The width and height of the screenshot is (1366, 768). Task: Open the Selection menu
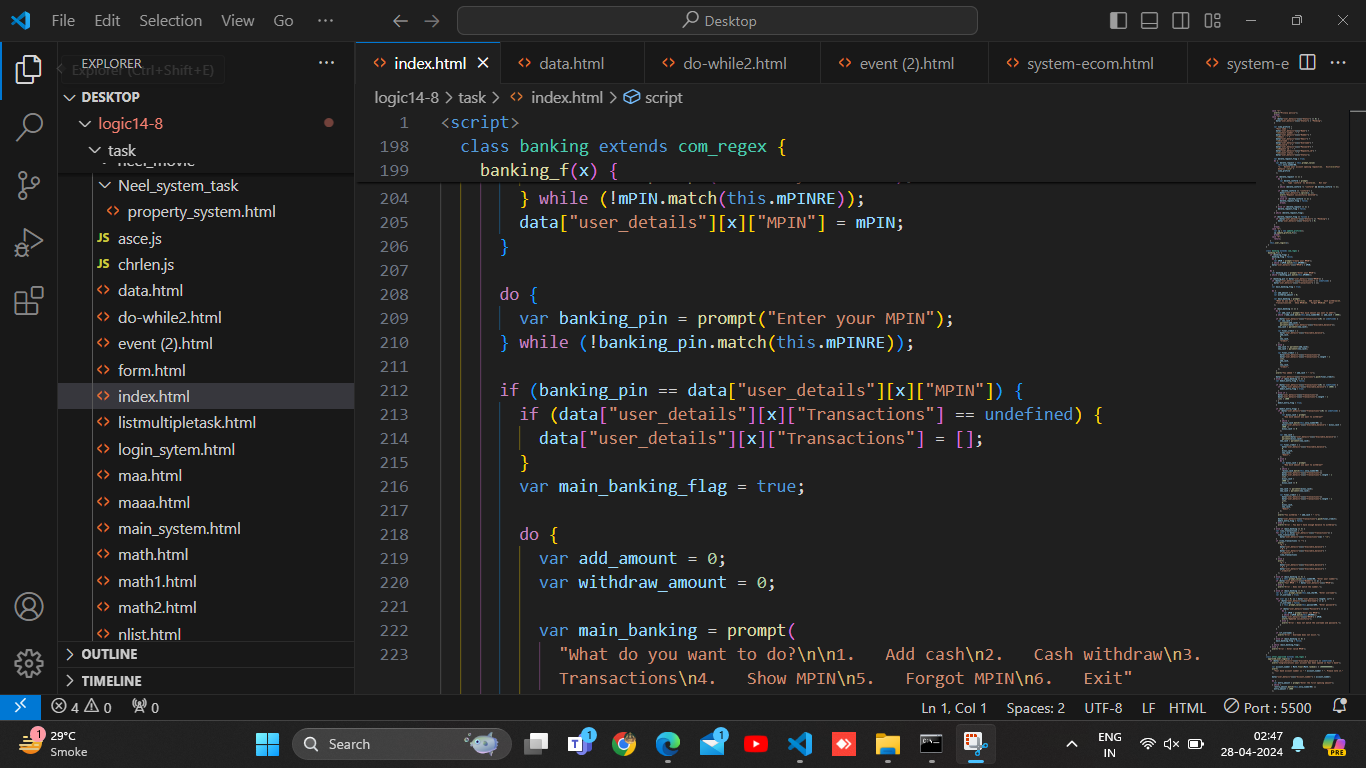tap(170, 21)
